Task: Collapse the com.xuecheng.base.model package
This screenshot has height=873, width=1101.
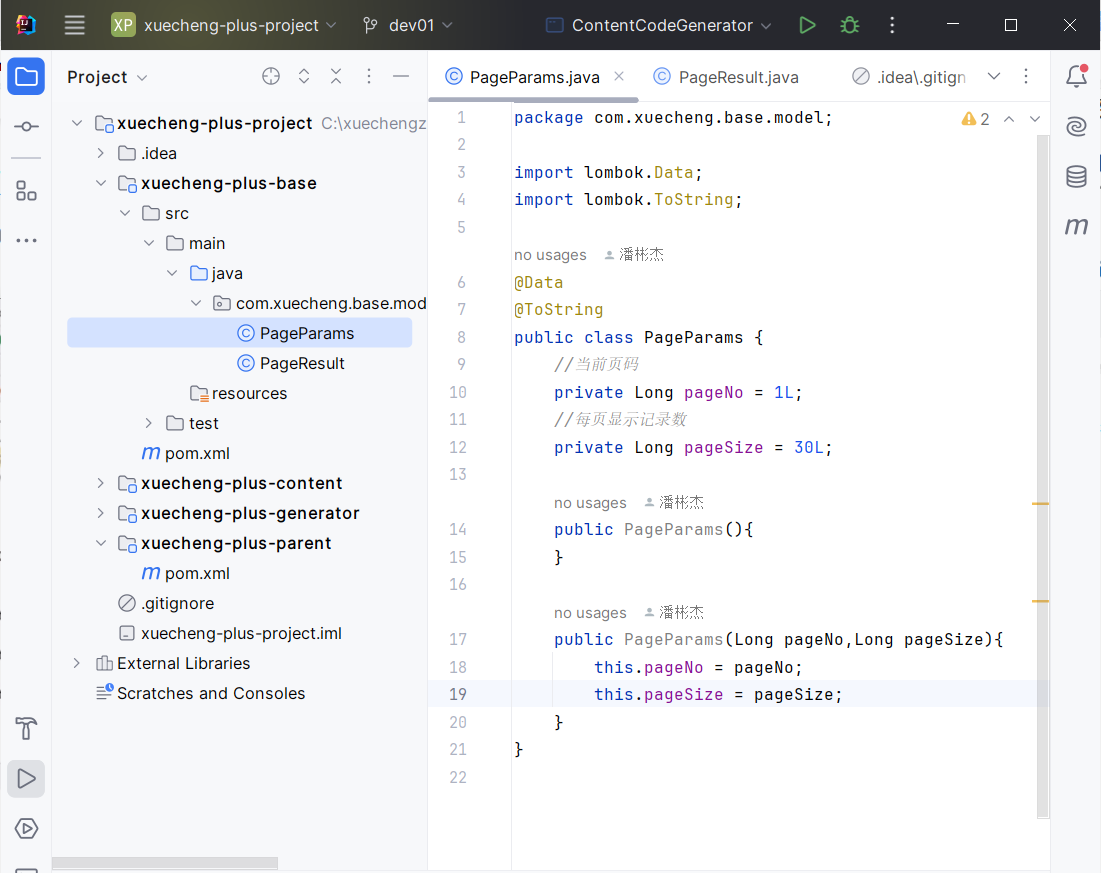Action: pos(197,303)
